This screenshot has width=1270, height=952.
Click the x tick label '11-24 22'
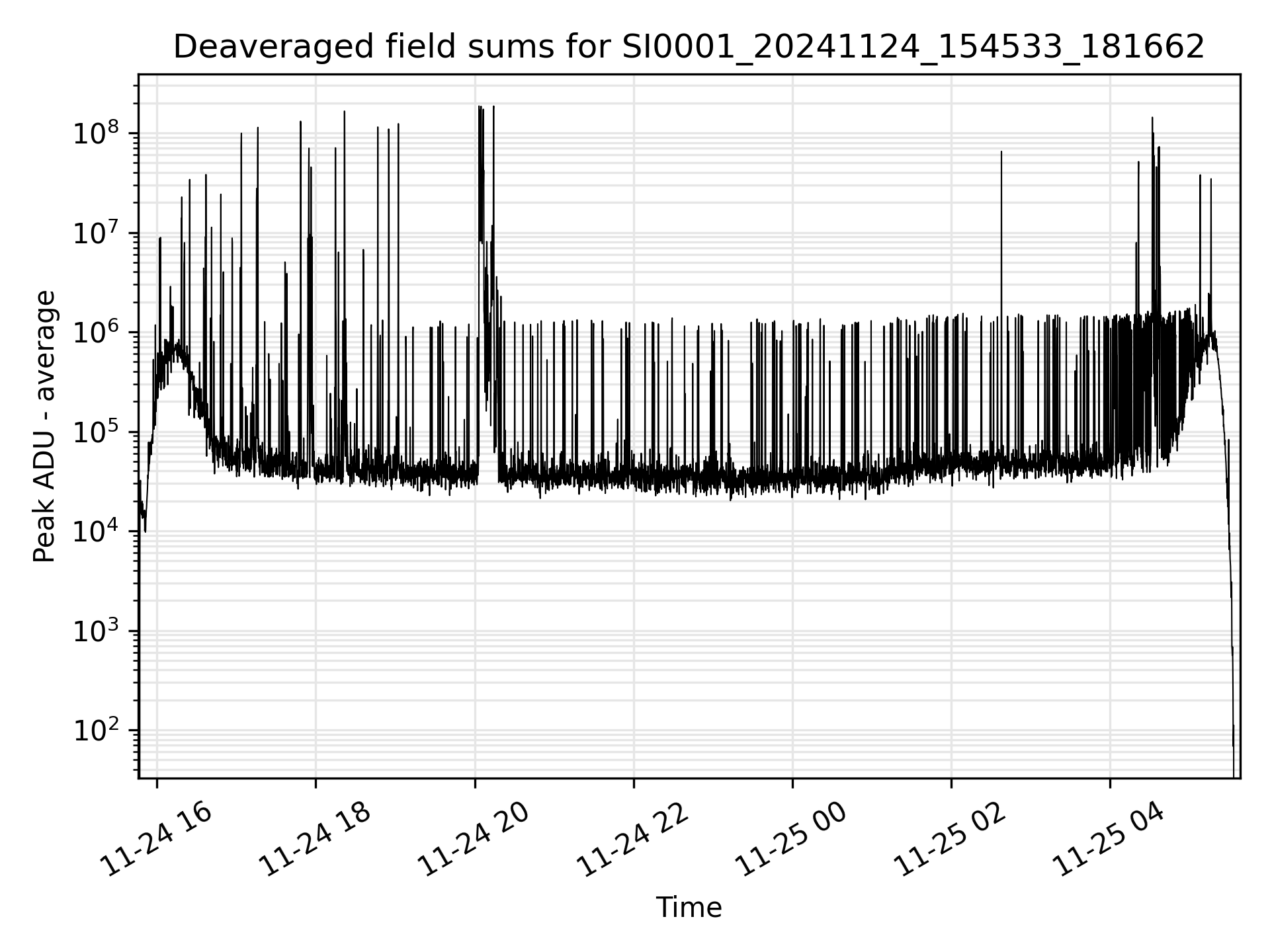(x=634, y=839)
